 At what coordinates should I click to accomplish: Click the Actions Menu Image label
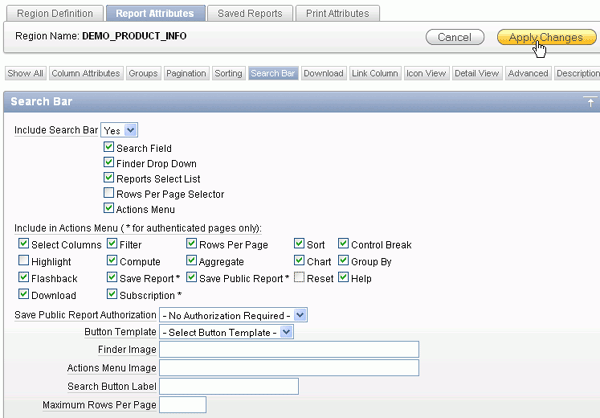[112, 368]
